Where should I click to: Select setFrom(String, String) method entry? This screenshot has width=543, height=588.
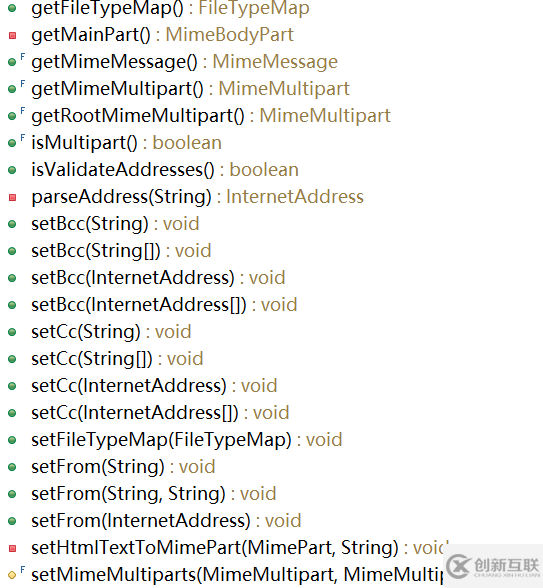154,494
